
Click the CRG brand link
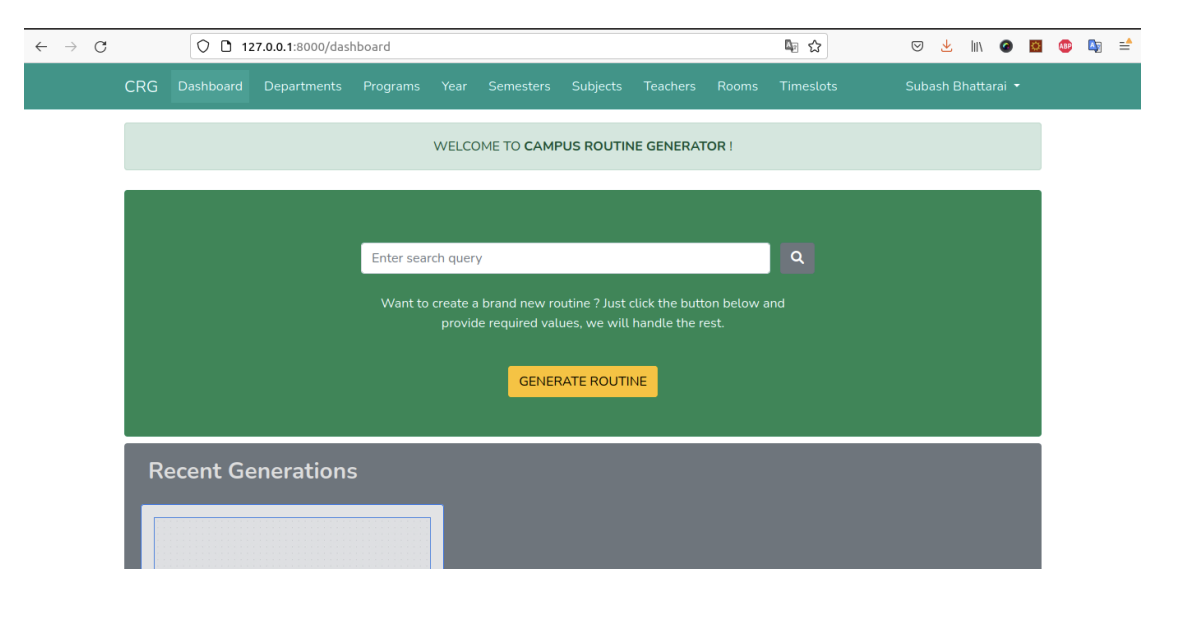tap(141, 86)
